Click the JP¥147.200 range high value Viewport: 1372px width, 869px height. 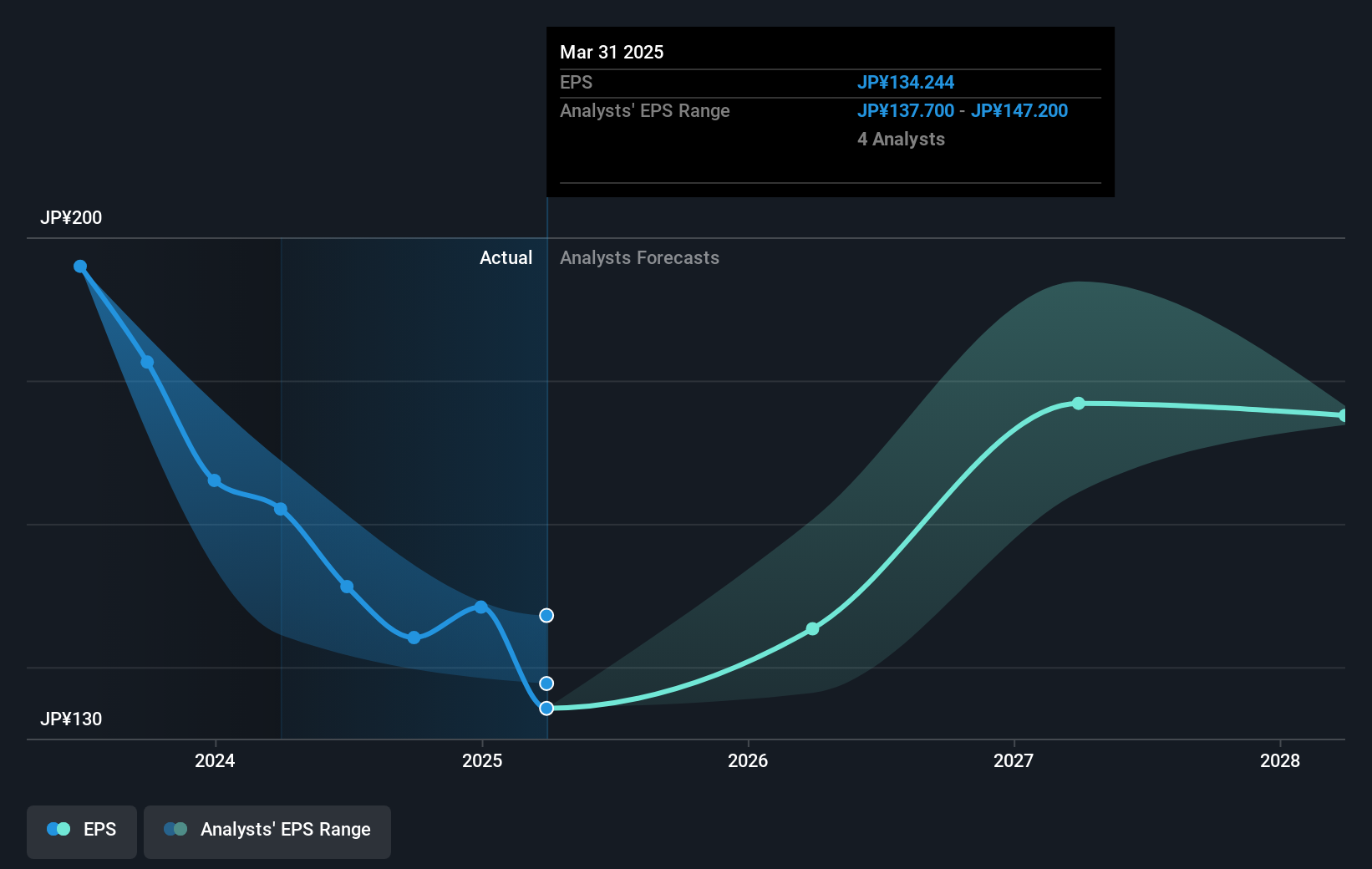pos(1019,111)
